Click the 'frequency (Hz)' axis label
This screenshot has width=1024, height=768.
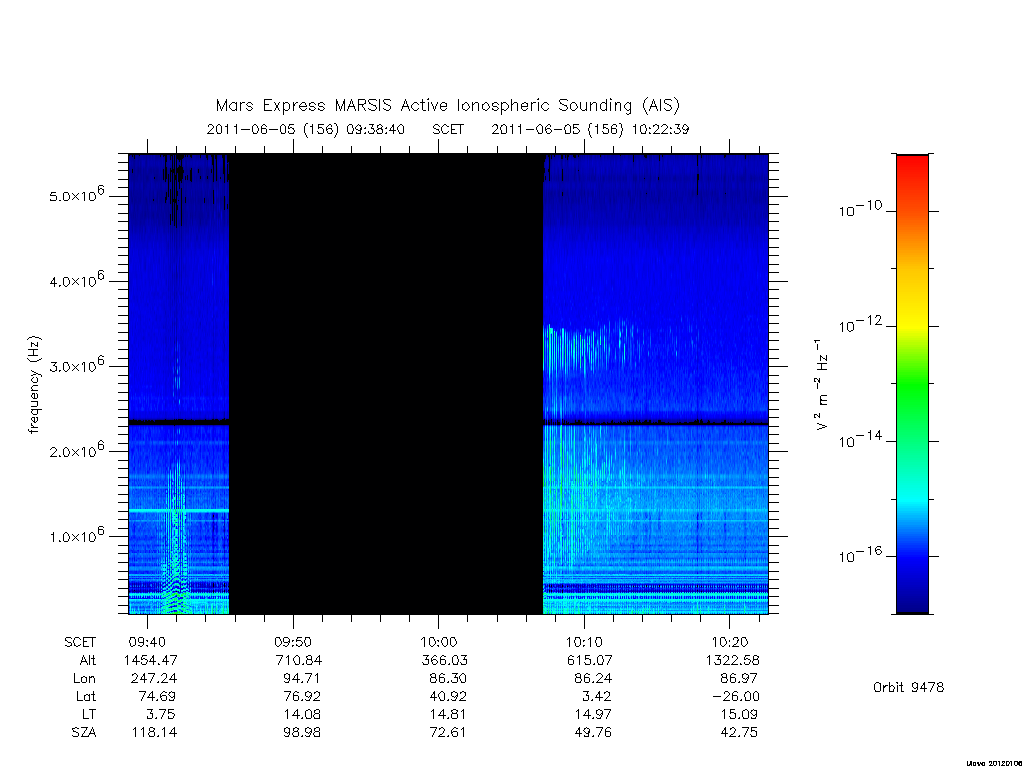[x=35, y=385]
